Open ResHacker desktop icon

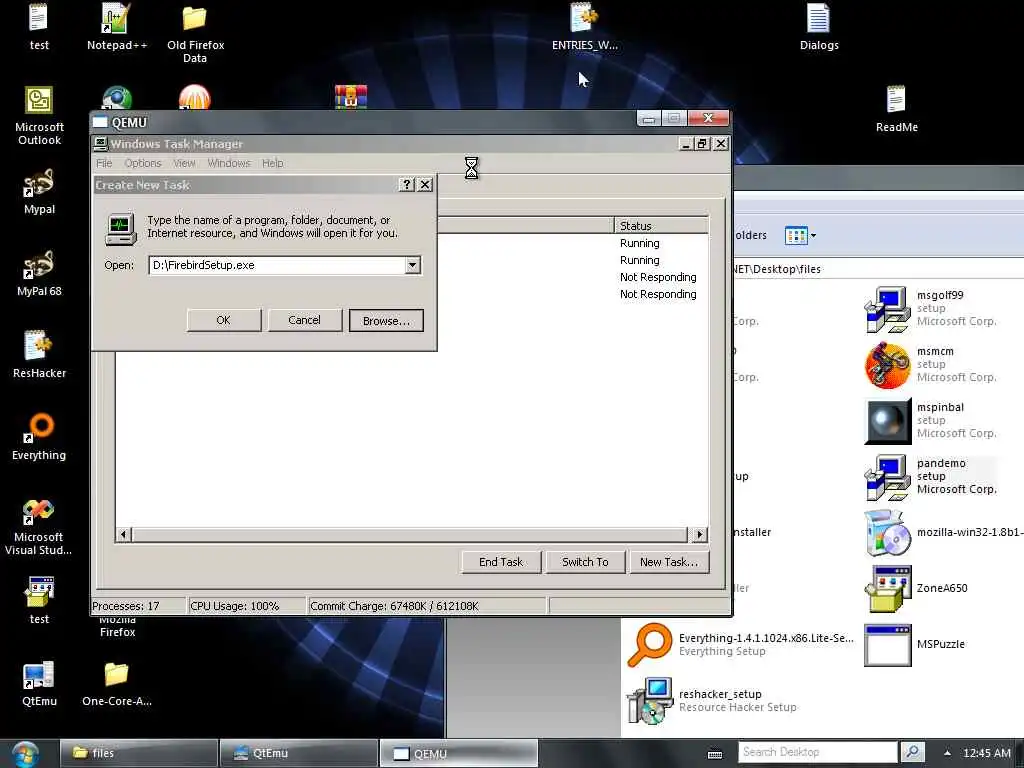point(39,355)
